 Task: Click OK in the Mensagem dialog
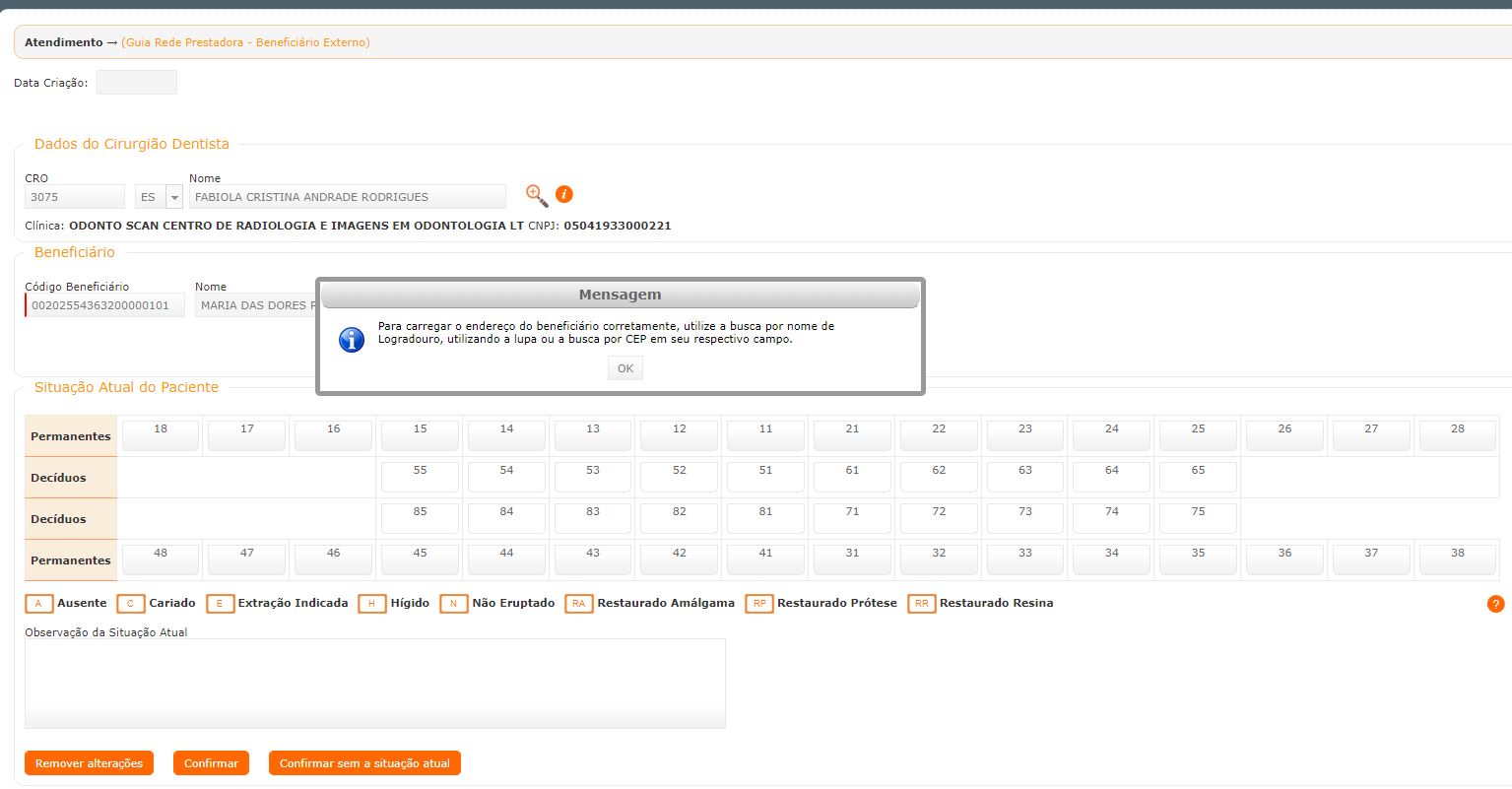click(x=625, y=368)
